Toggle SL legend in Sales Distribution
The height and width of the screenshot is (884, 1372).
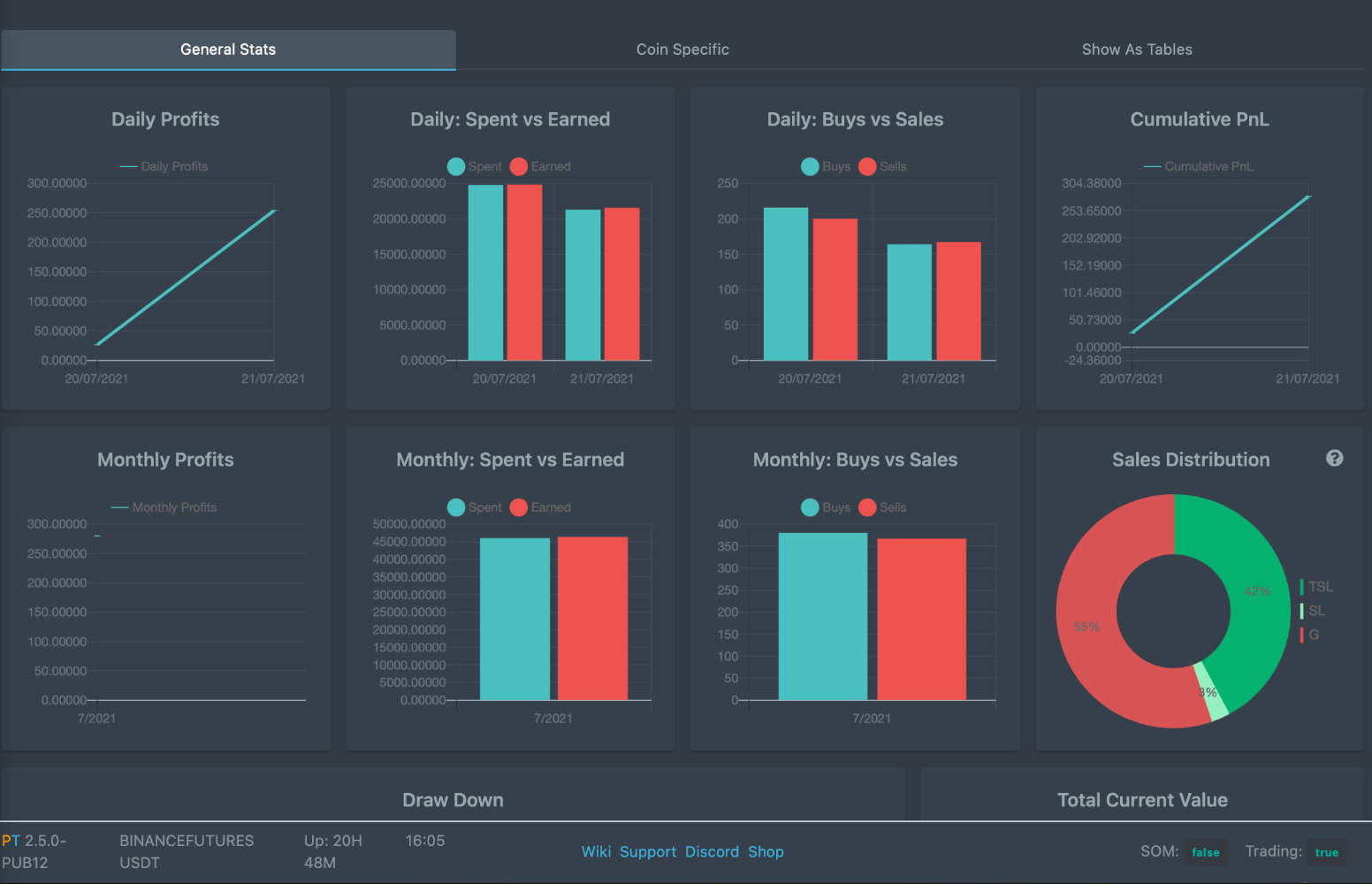pos(1313,611)
